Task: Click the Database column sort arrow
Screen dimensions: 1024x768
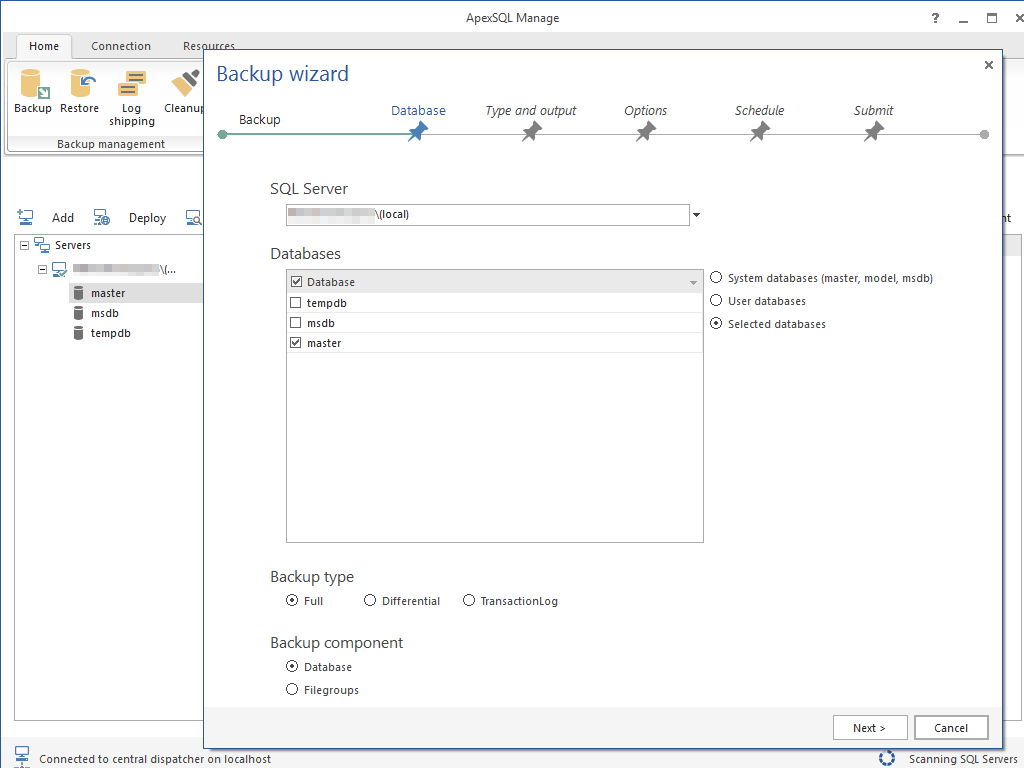Action: (693, 283)
